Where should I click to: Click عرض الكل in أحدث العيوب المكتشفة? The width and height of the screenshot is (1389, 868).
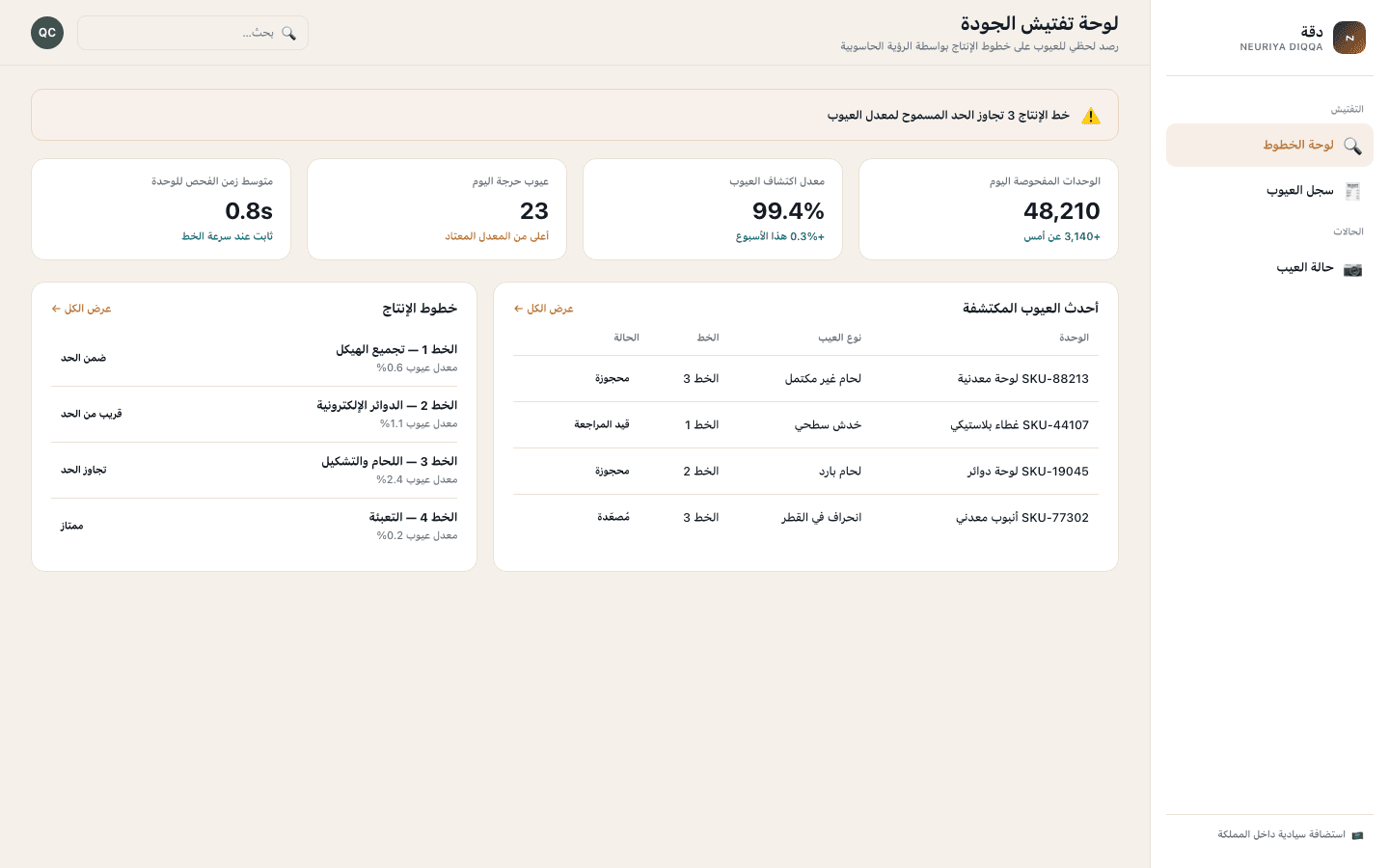coord(544,309)
